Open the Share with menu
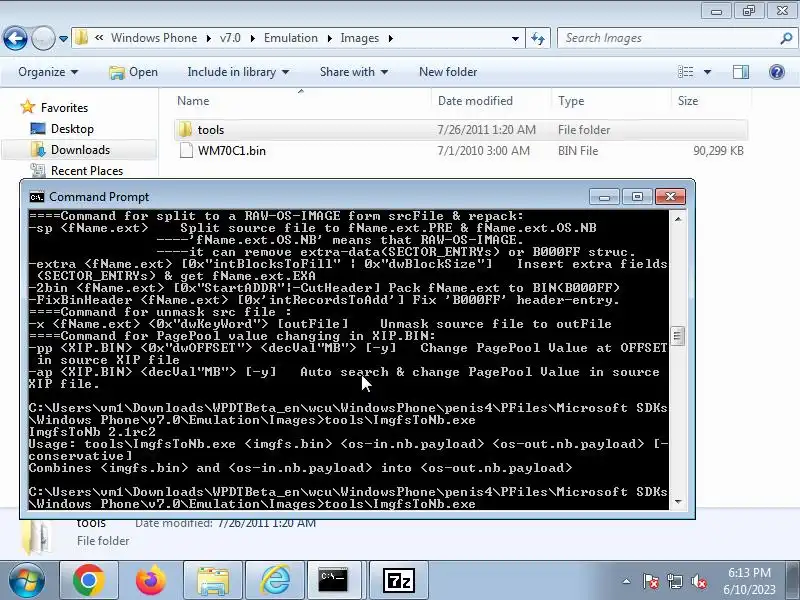This screenshot has height=600, width=800. (354, 72)
